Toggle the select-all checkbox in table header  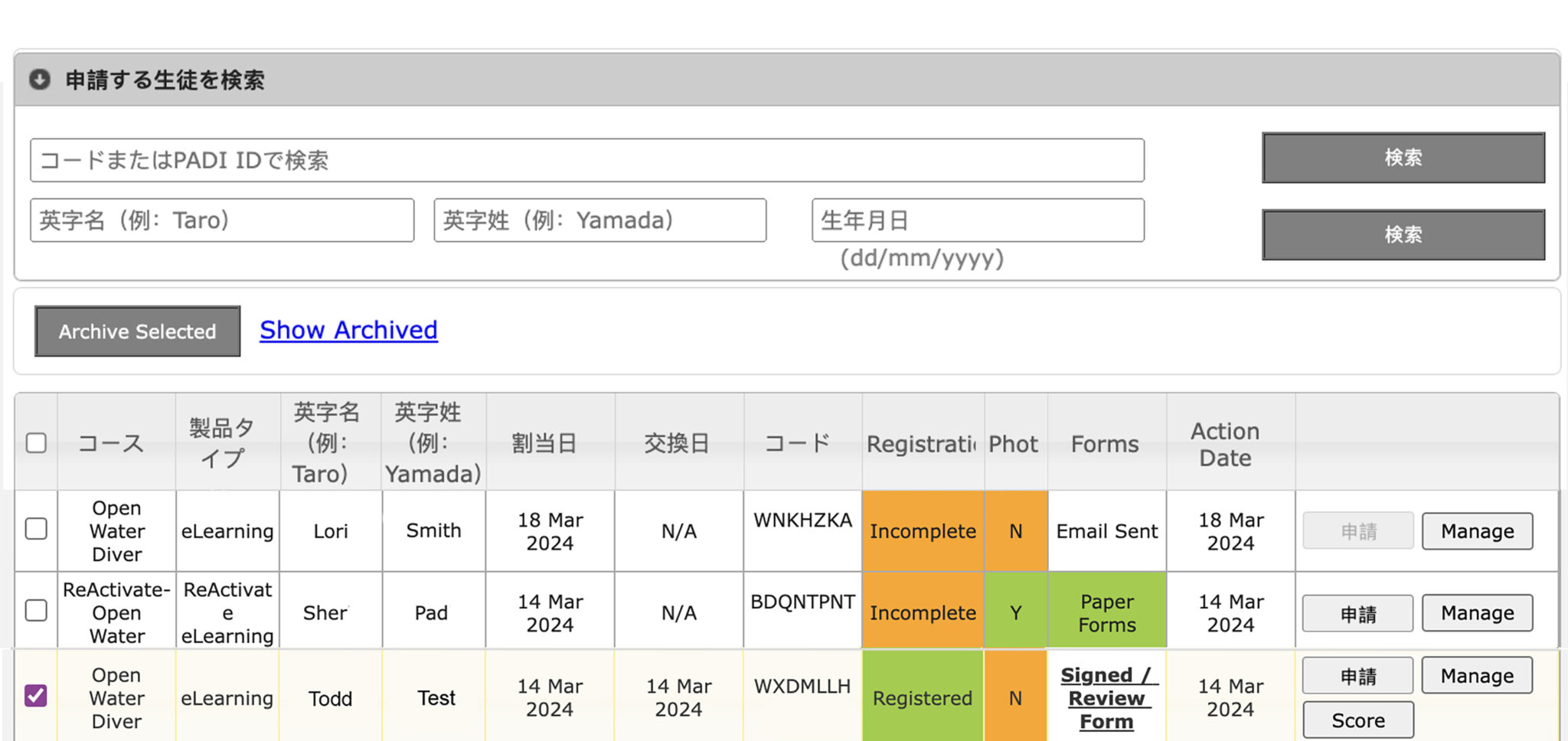pos(36,443)
